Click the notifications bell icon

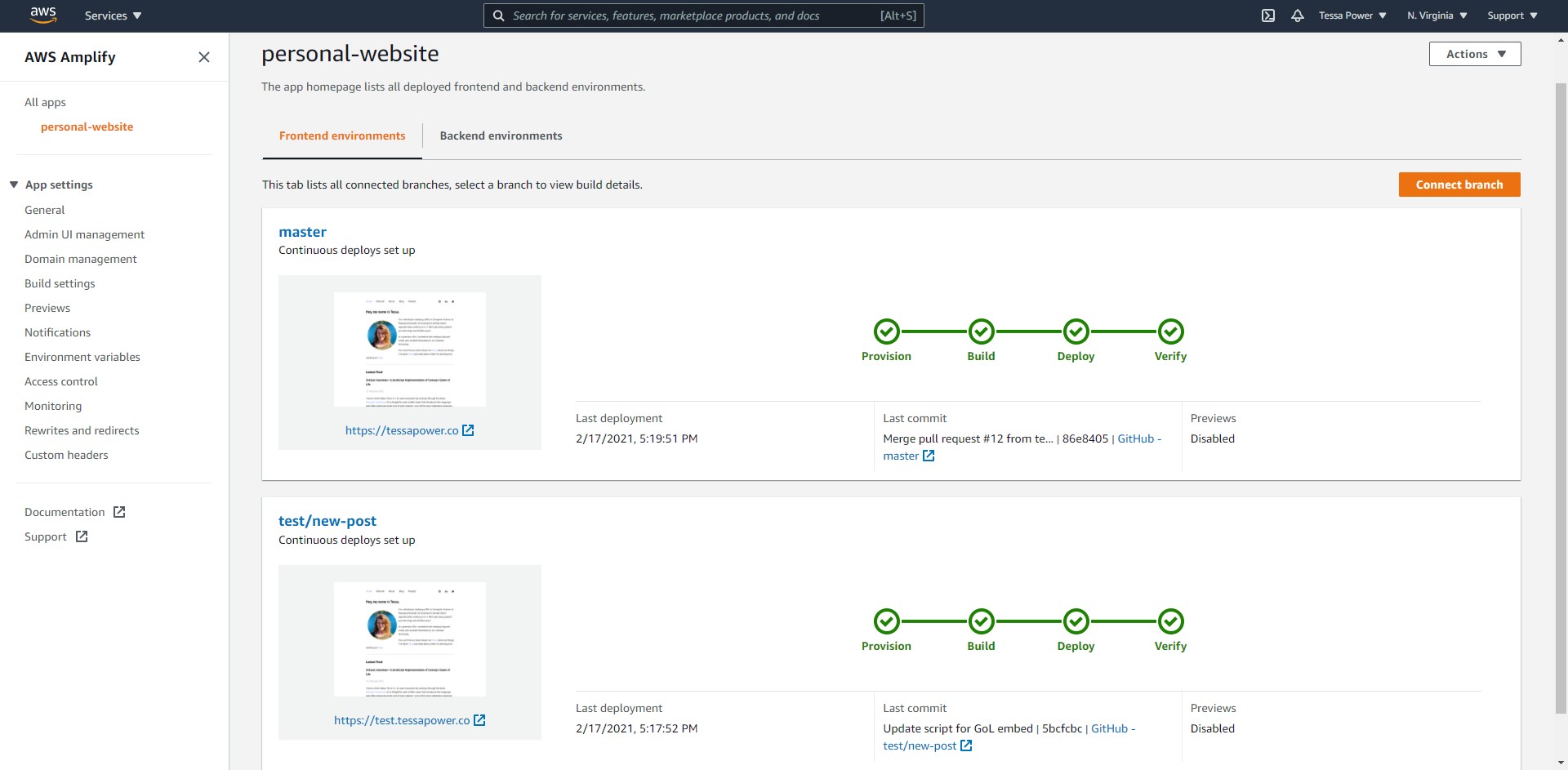tap(1297, 16)
